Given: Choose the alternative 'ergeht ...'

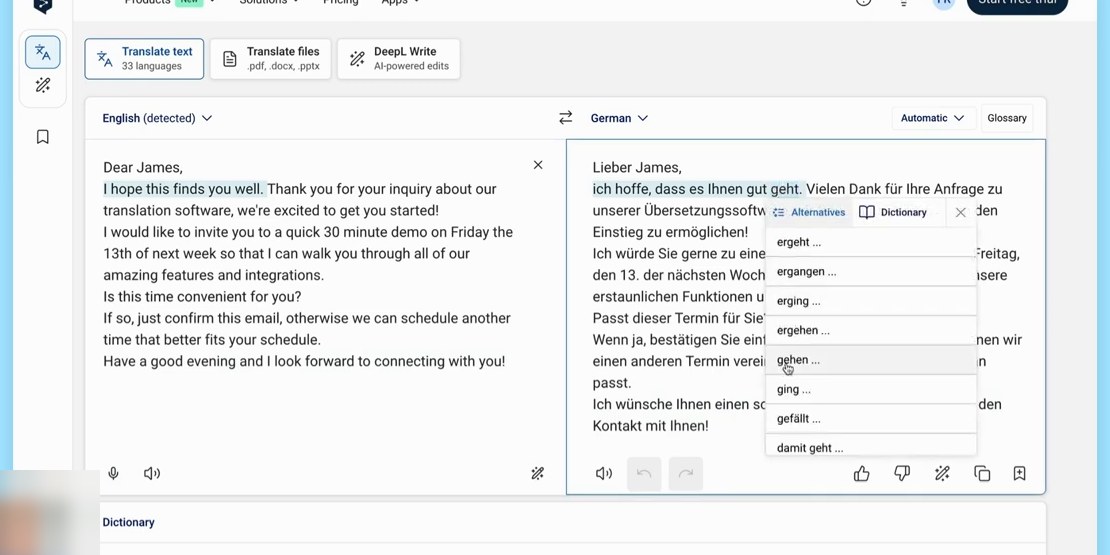Looking at the screenshot, I should pyautogui.click(x=871, y=242).
